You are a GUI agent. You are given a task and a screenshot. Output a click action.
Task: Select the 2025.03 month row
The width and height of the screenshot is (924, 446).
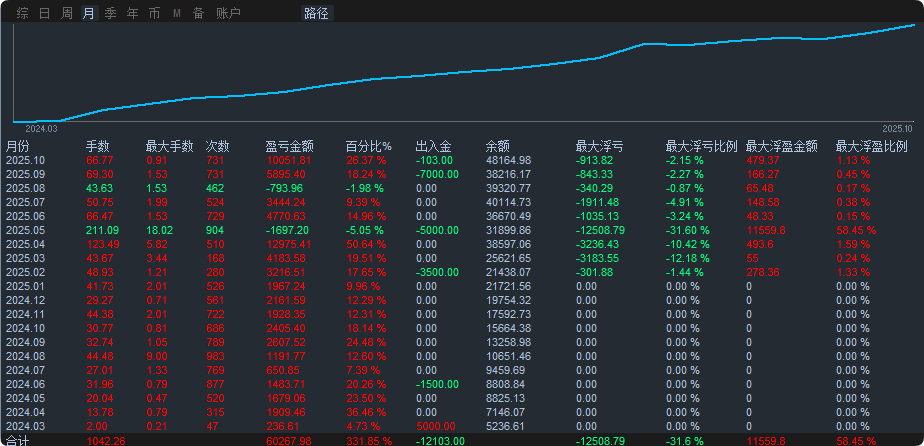pos(462,258)
